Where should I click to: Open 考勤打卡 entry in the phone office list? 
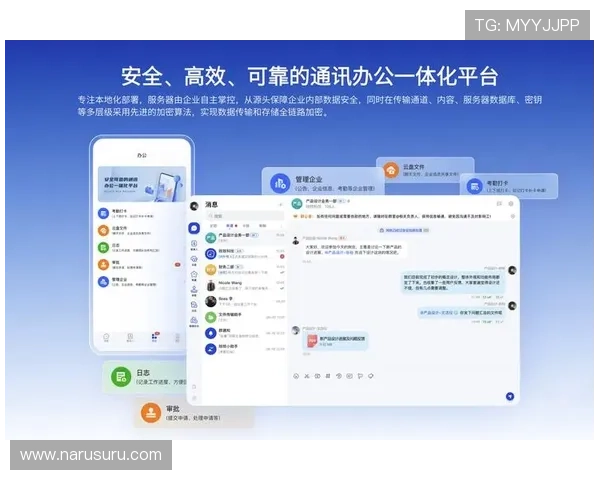pos(142,214)
